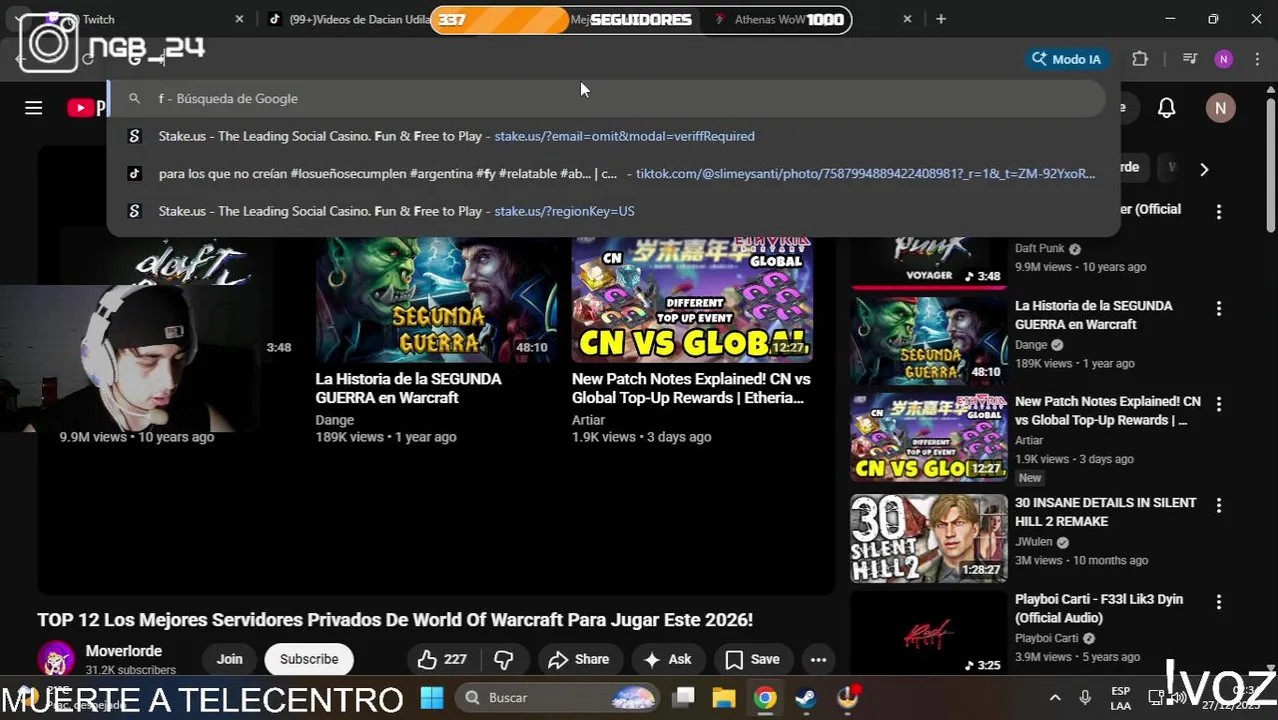The image size is (1278, 720).
Task: Open sidebar Playboi Carti F33l Lik3 Dyin title
Action: tap(1099, 608)
